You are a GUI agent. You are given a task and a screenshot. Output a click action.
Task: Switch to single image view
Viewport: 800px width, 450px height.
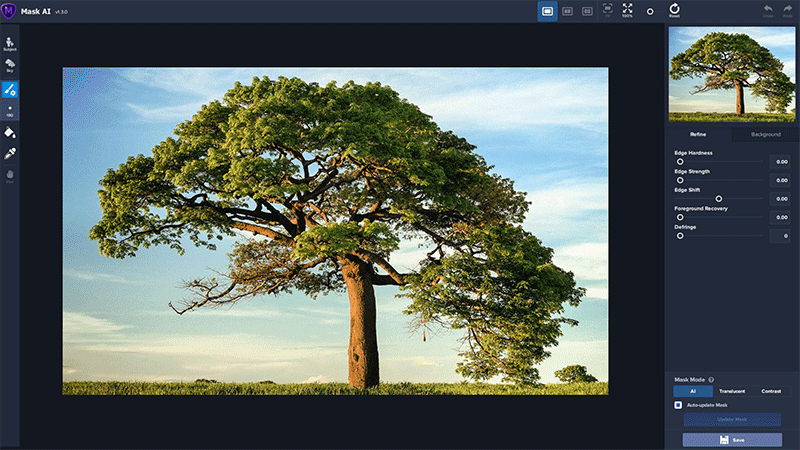[x=547, y=11]
